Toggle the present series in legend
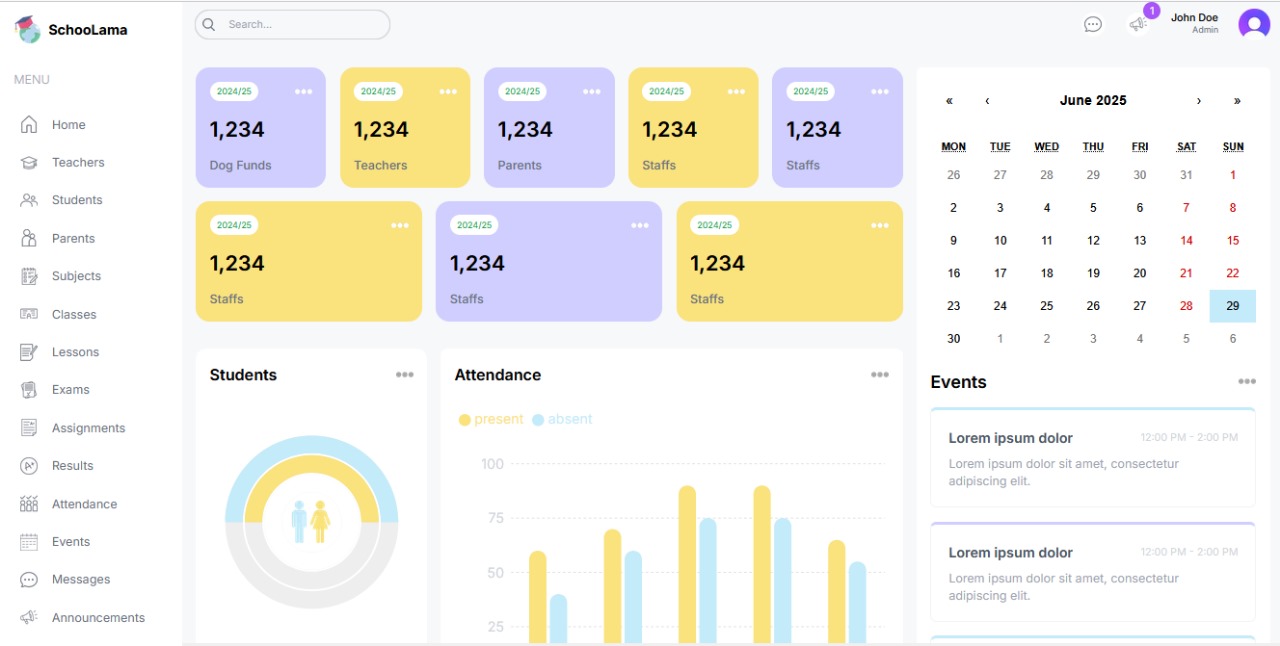1280x646 pixels. click(491, 419)
